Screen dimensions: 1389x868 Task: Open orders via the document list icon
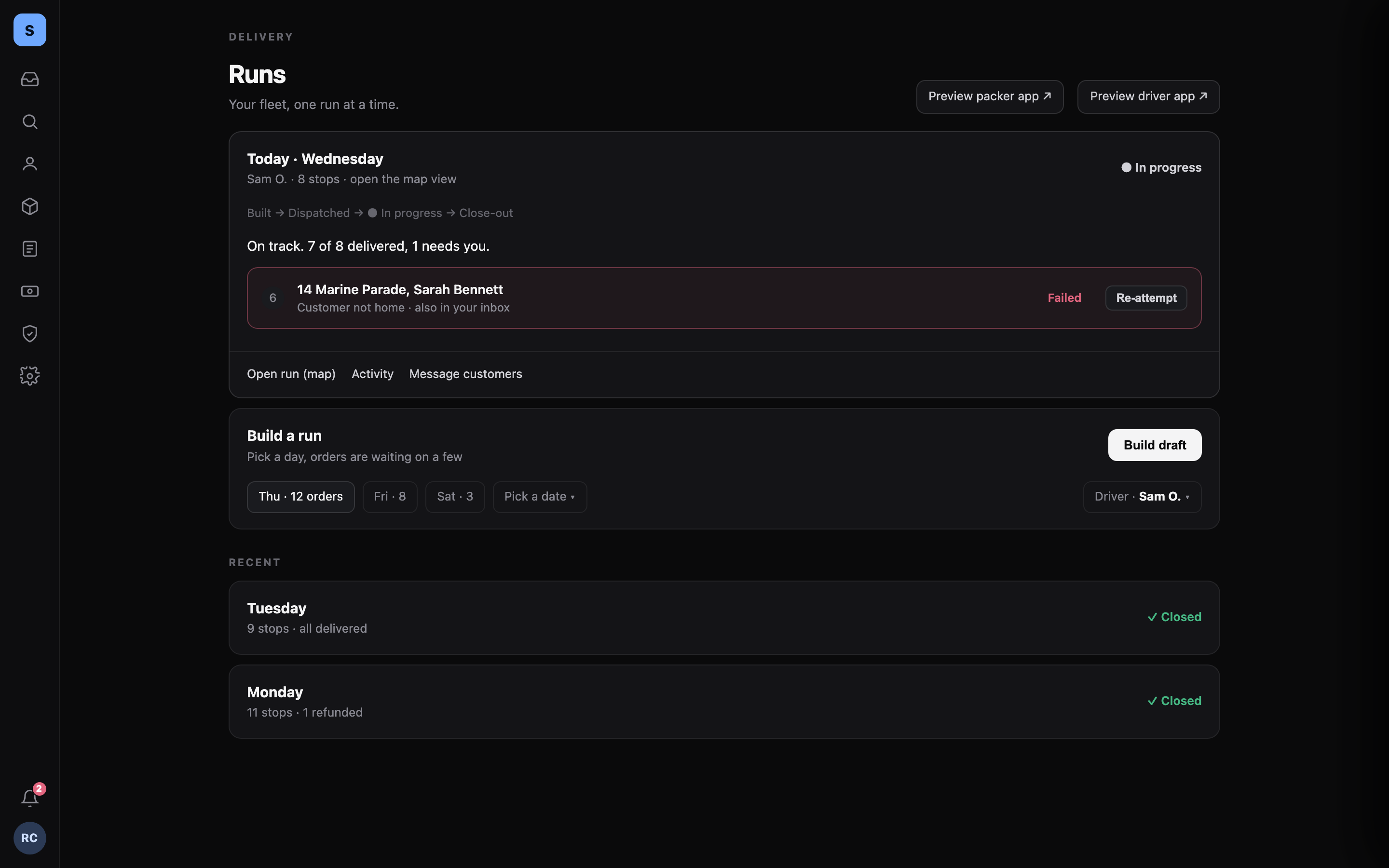click(x=30, y=249)
